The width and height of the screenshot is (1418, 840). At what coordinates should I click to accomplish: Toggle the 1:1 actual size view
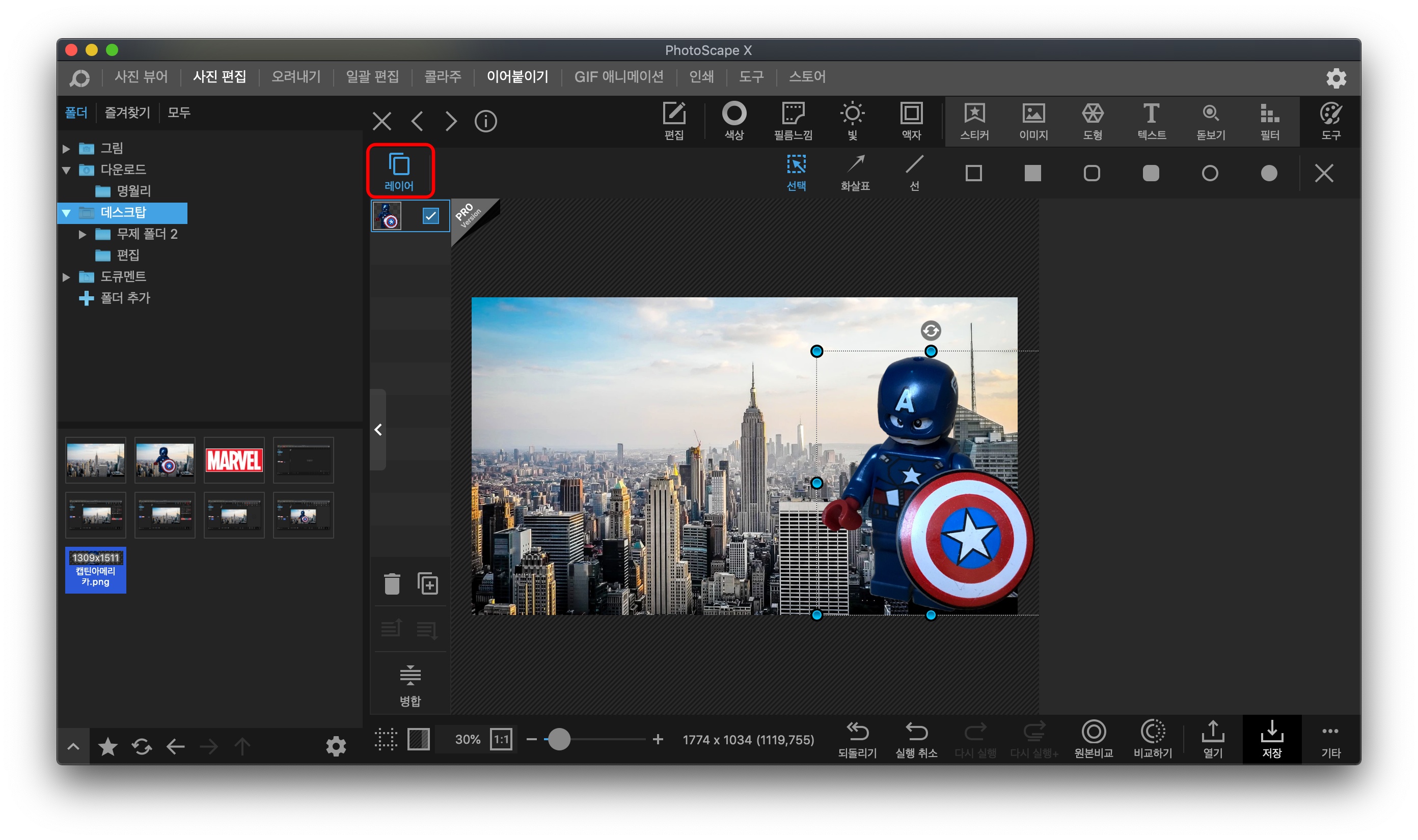pyautogui.click(x=501, y=739)
